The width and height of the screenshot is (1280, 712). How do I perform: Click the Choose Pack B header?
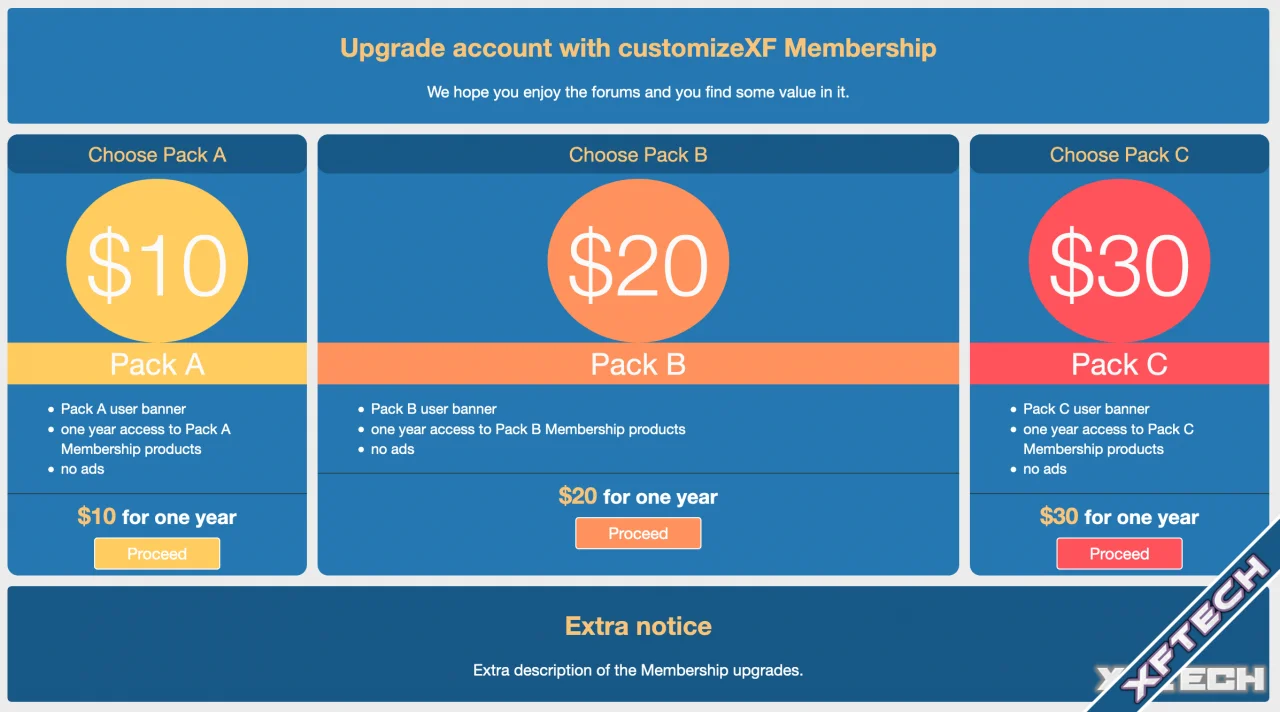[638, 154]
